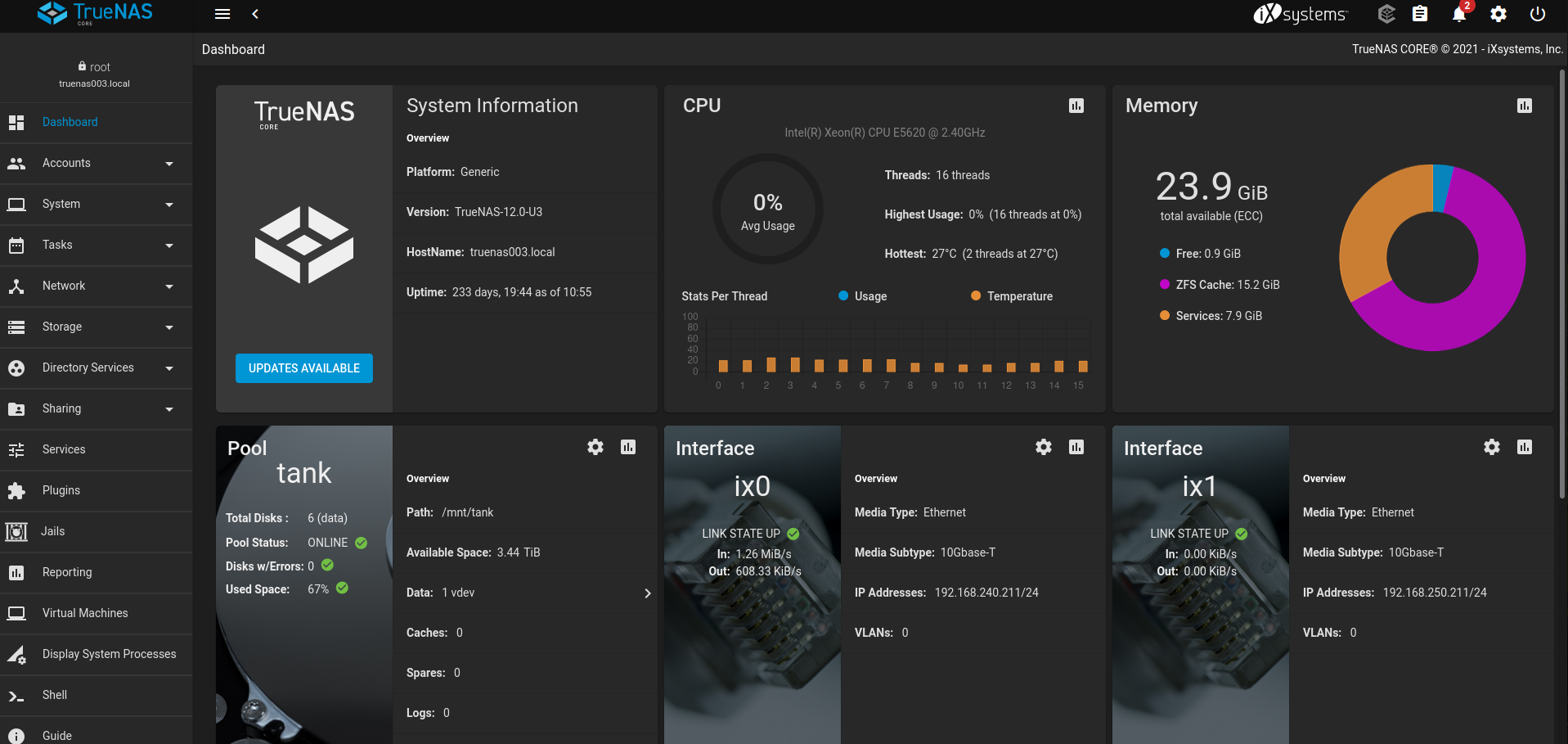Click the Network nodes icon
The image size is (1568, 744).
pos(16,286)
